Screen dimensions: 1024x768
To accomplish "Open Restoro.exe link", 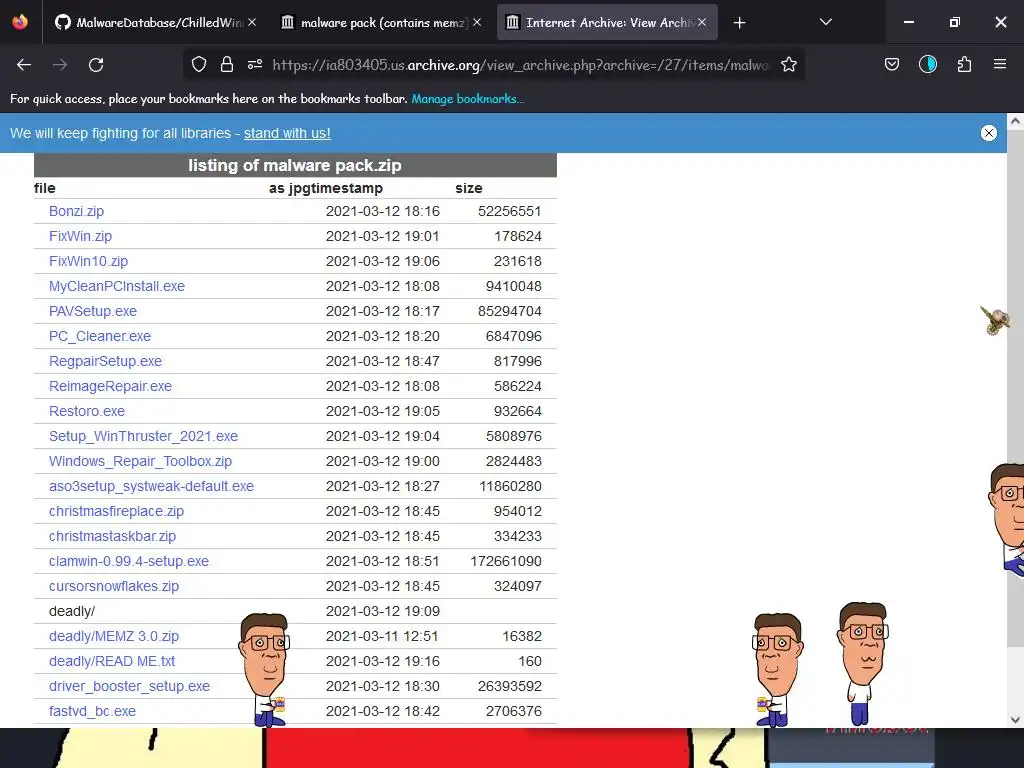I will 87,411.
